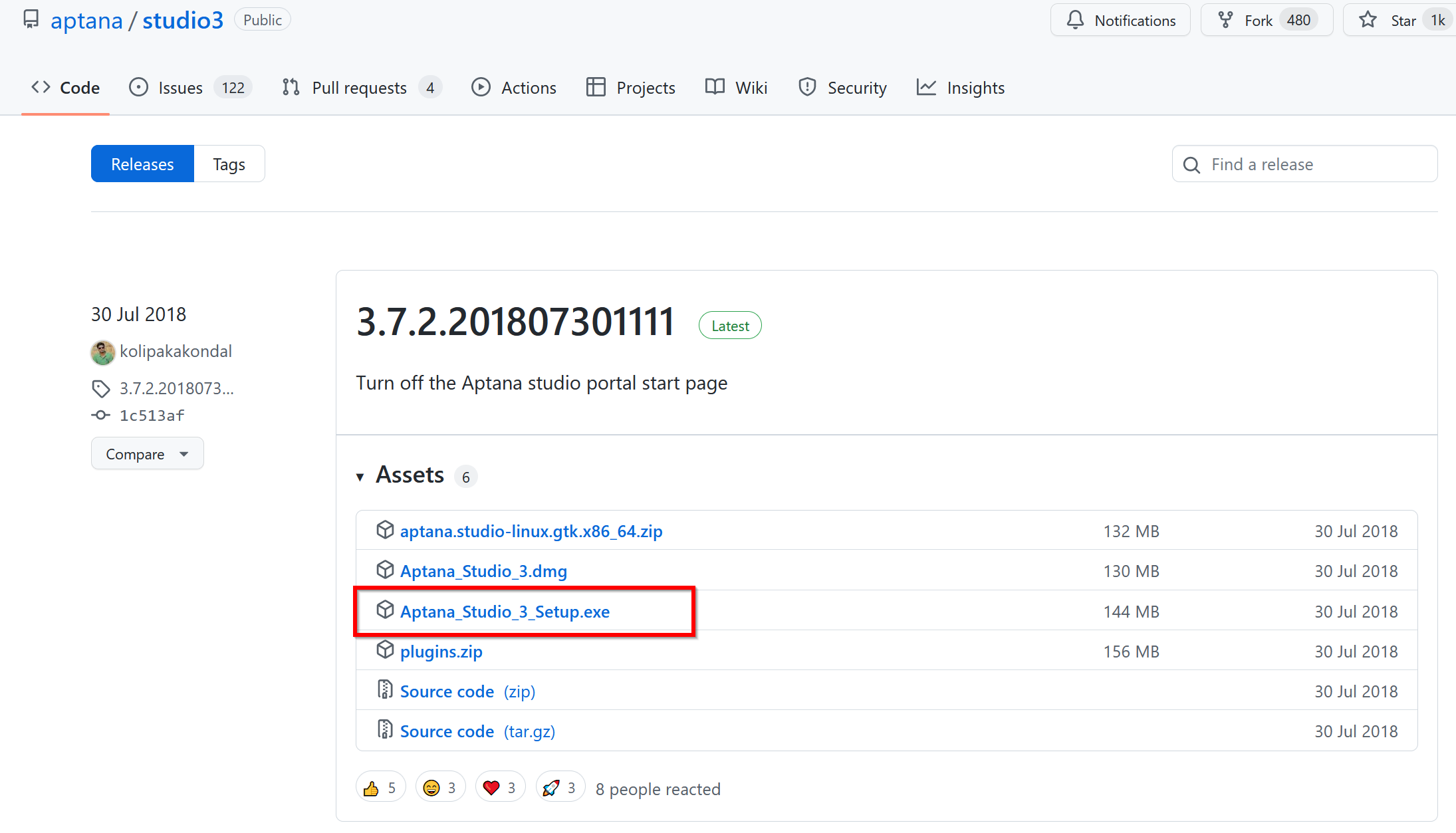Open the Projects tab
Screen dimensions: 1456x833
click(x=630, y=88)
